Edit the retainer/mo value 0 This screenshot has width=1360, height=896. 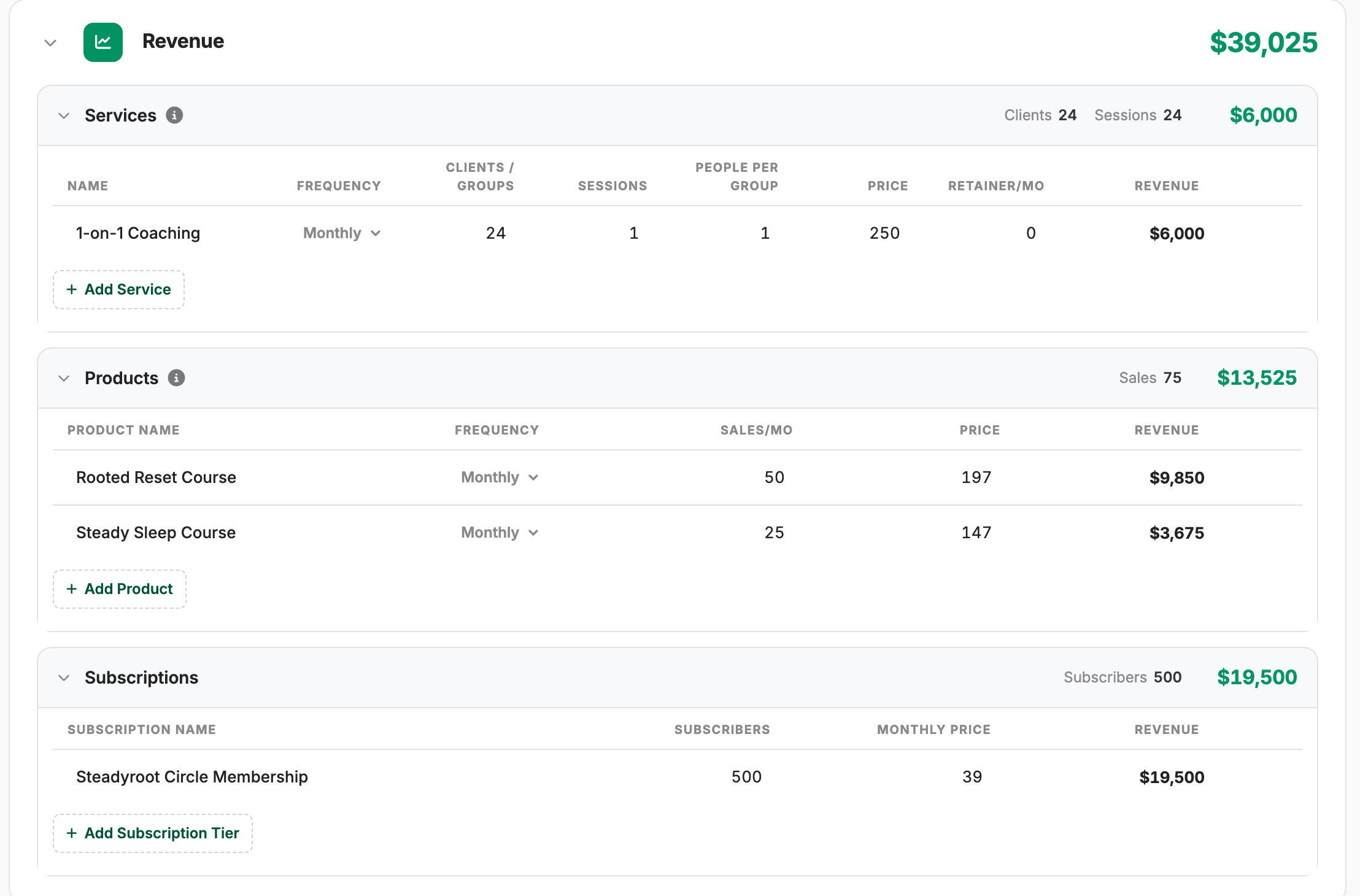[1031, 233]
